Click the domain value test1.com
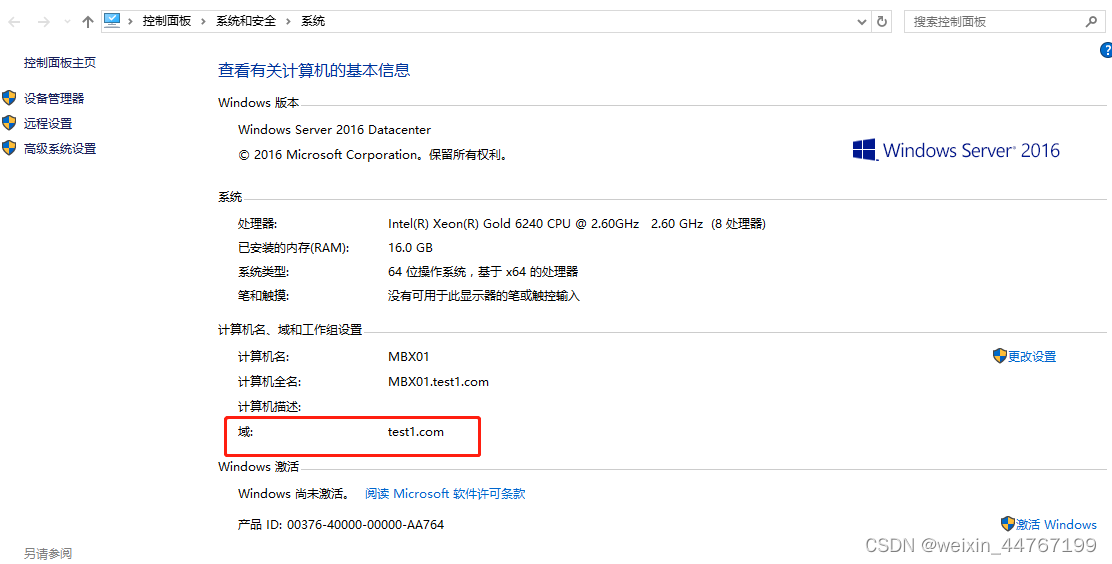Image resolution: width=1112 pixels, height=564 pixels. pyautogui.click(x=416, y=431)
